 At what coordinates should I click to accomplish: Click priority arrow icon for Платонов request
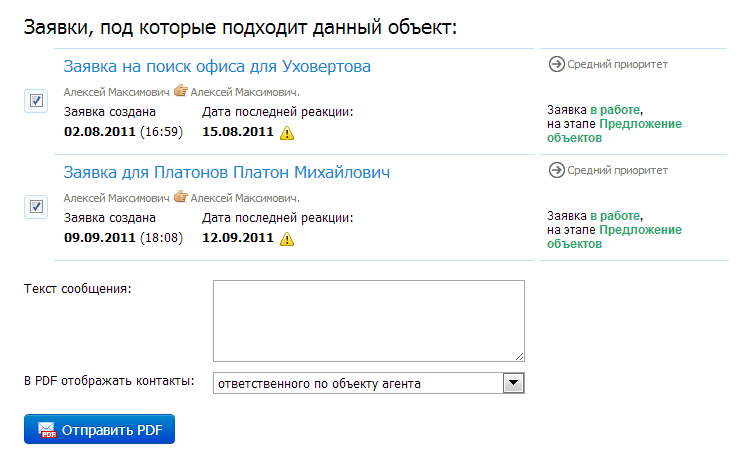click(556, 170)
